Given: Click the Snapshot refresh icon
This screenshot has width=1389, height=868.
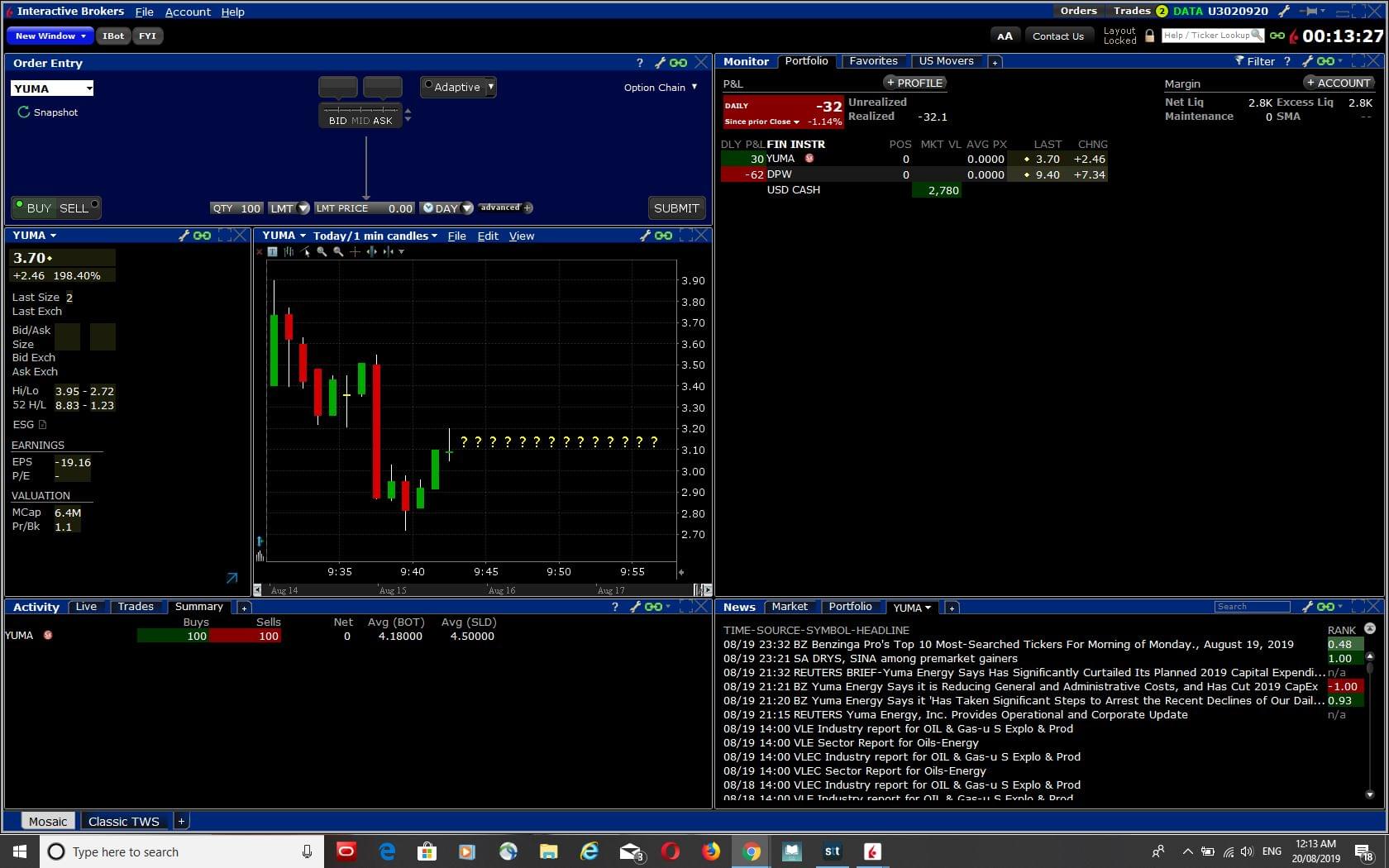Looking at the screenshot, I should coord(23,112).
